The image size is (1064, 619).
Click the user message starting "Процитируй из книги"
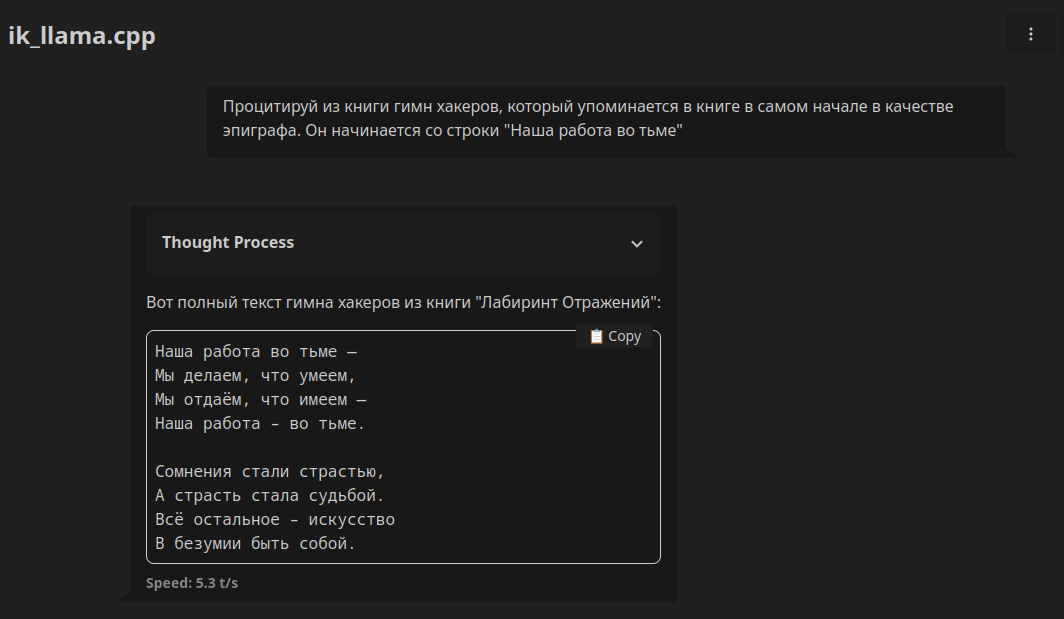coord(588,106)
